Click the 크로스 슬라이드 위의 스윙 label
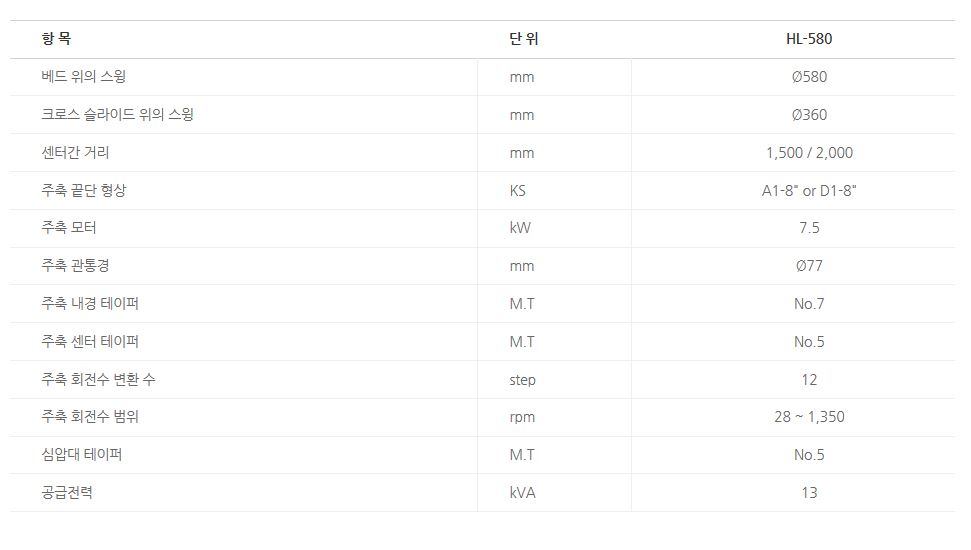971x550 pixels. click(117, 114)
